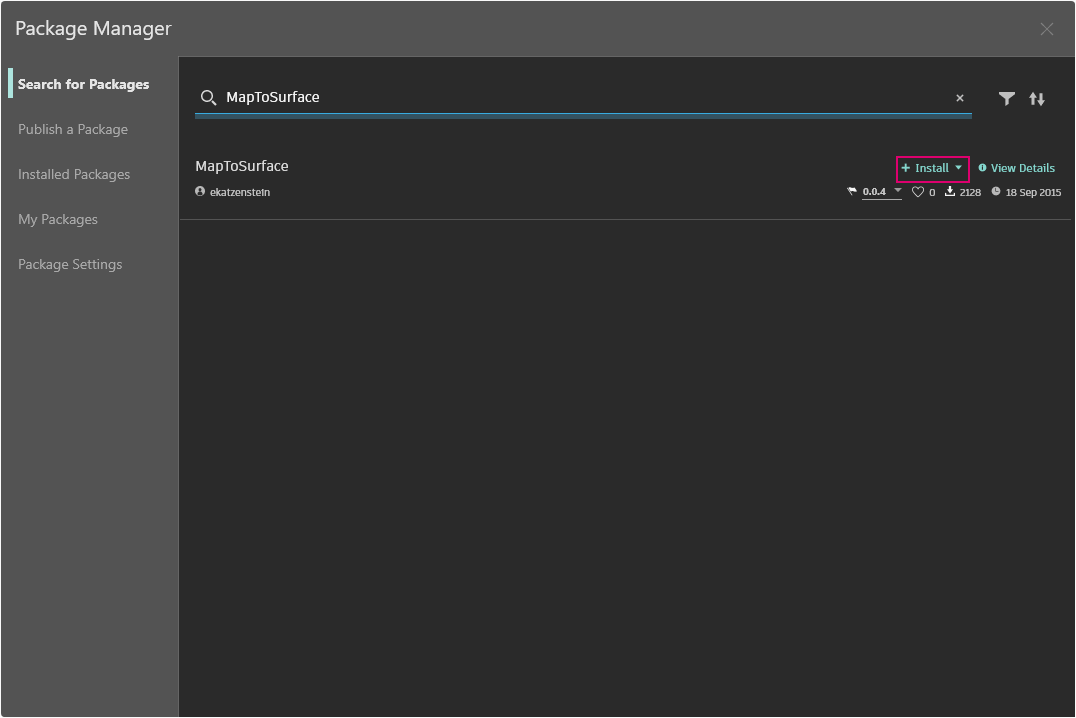Click into the package search field

pyautogui.click(x=580, y=97)
